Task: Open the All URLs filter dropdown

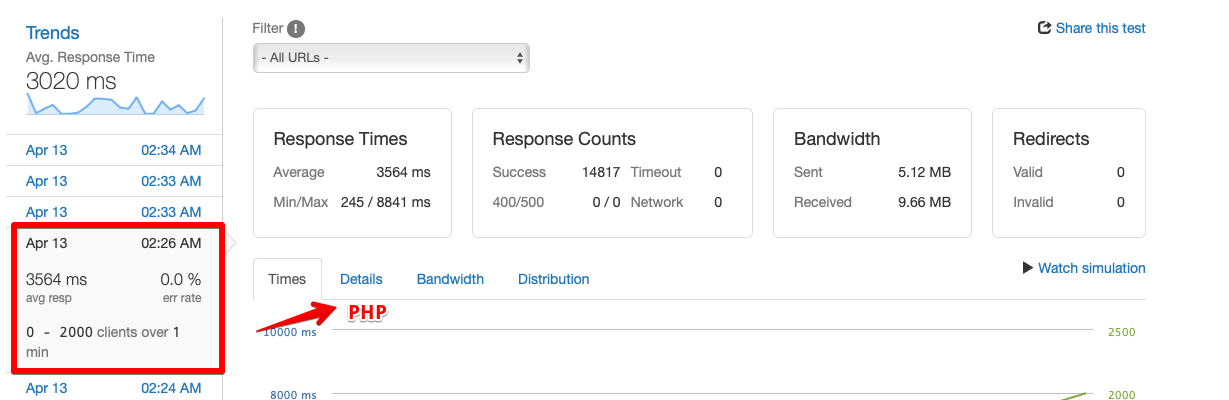Action: click(x=391, y=58)
